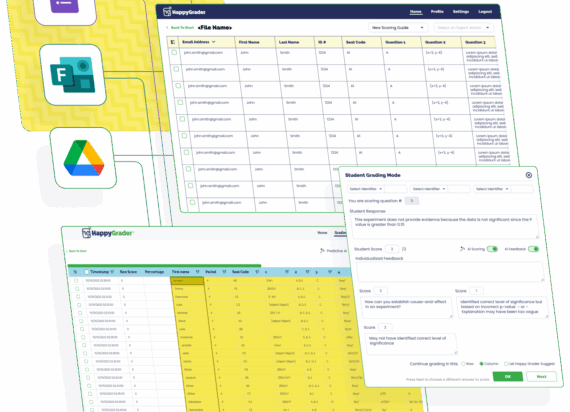This screenshot has height=412, width=570.
Task: Click the Google Drive icon tile
Action: click(84, 158)
